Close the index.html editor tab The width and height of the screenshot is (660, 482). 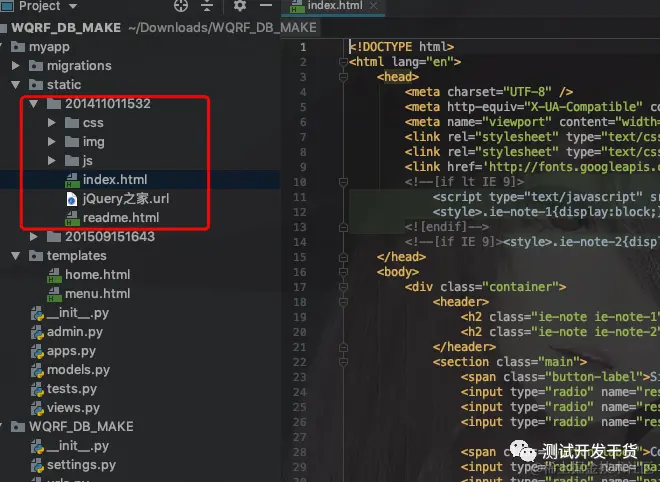[x=373, y=5]
